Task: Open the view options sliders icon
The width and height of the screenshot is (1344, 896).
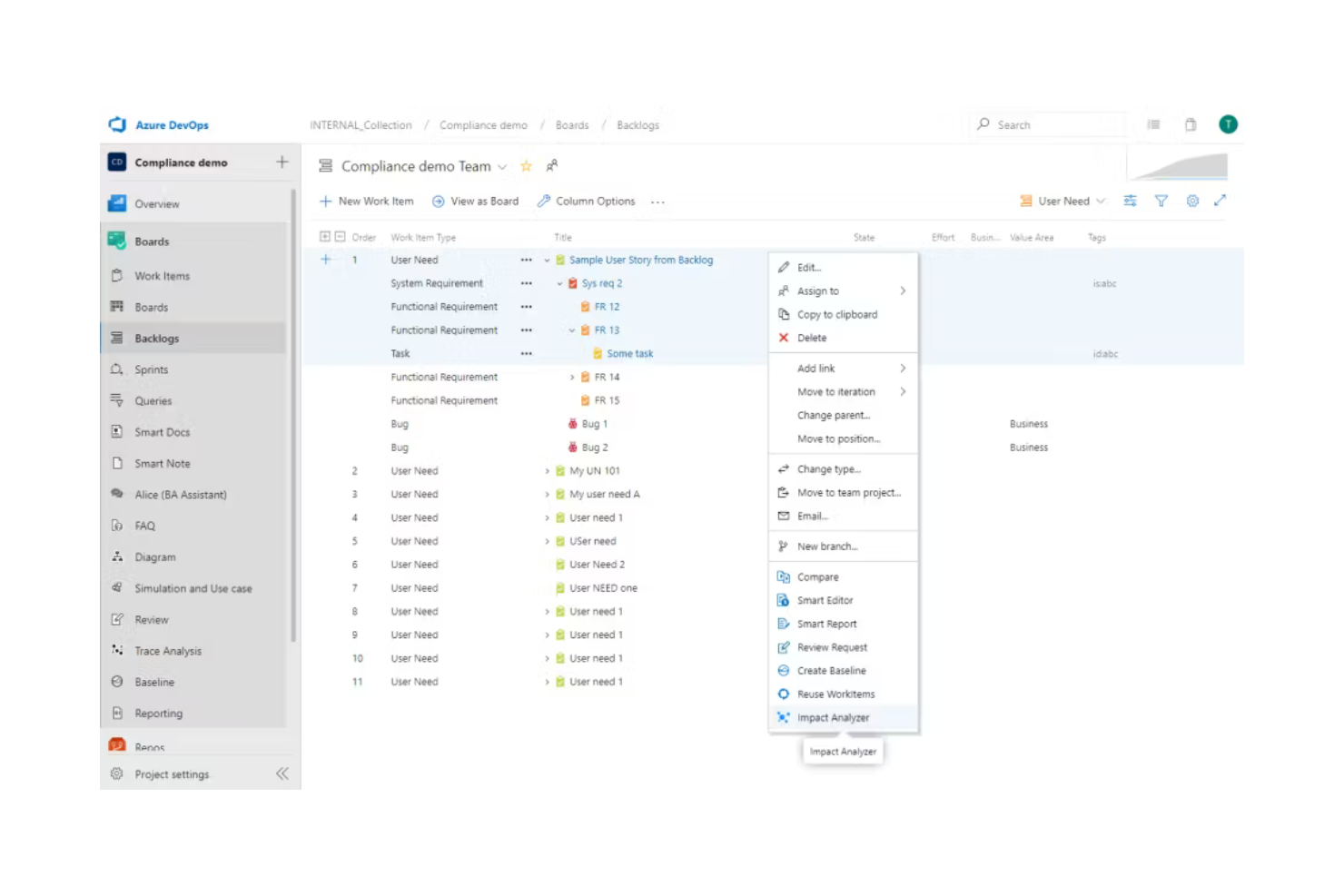Action: pos(1131,201)
